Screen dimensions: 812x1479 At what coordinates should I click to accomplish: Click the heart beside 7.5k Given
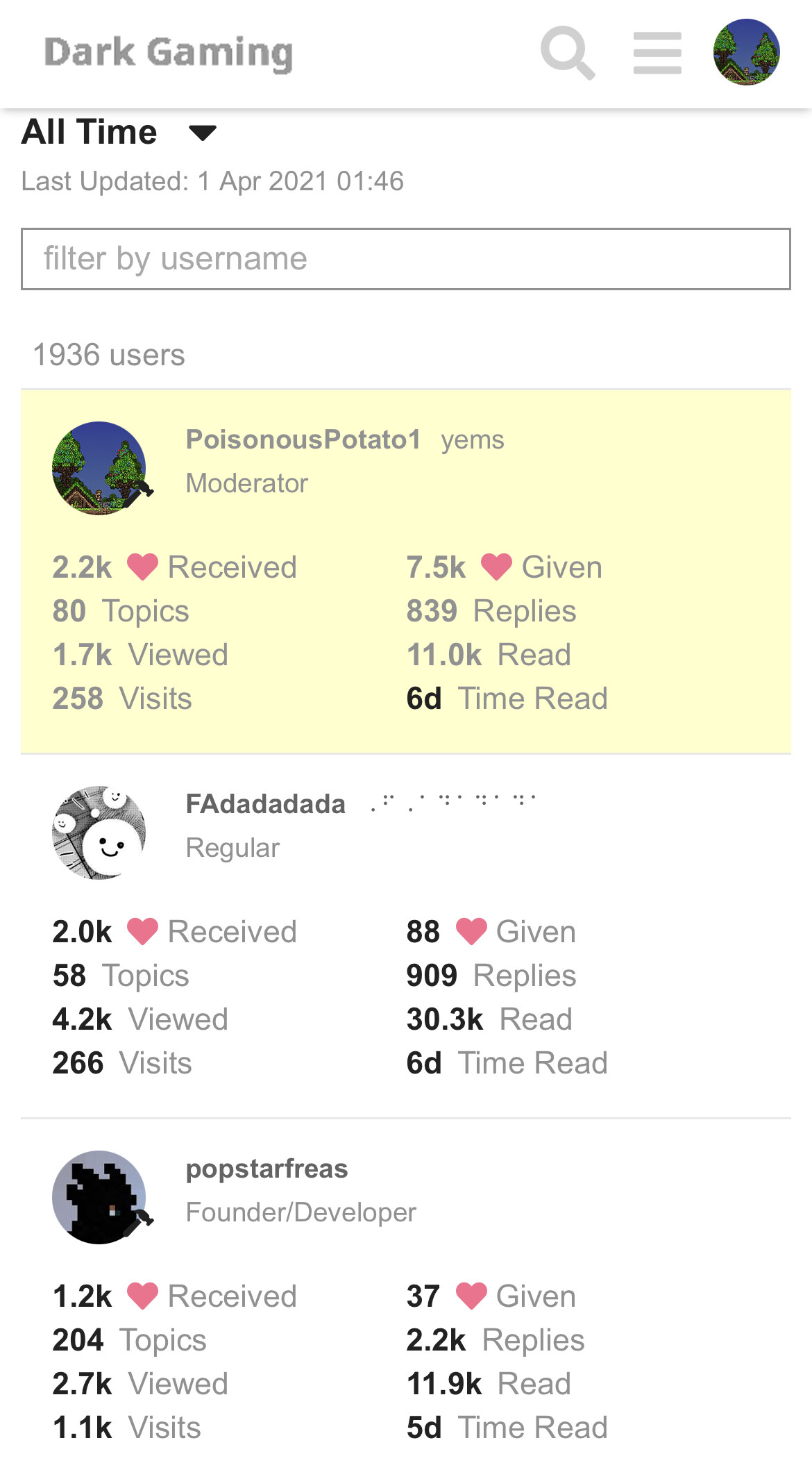pos(497,567)
